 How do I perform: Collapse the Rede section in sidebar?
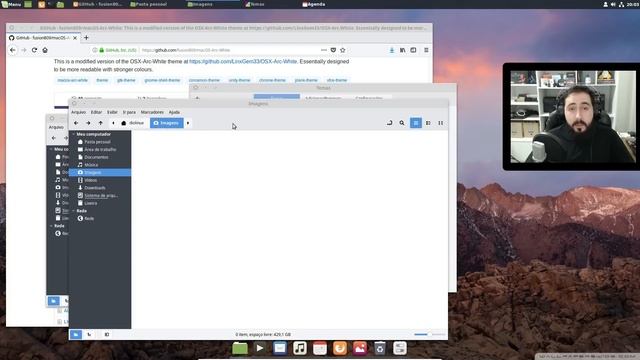73,211
